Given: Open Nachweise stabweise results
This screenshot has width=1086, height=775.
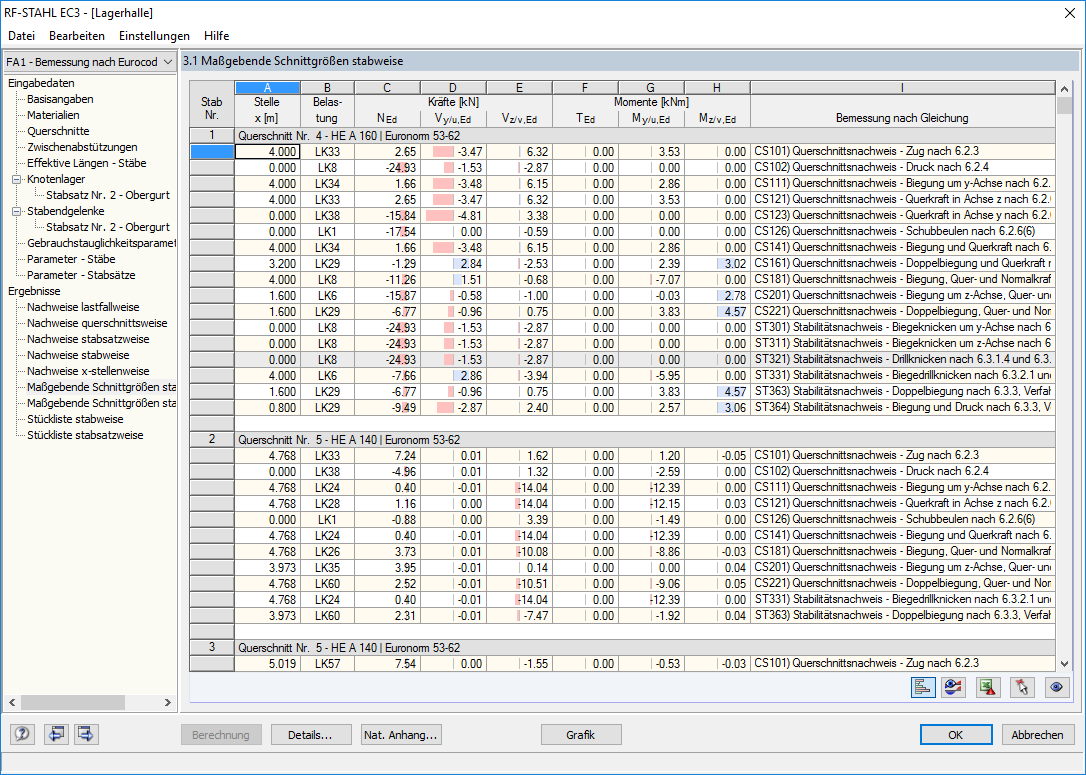Looking at the screenshot, I should point(78,355).
